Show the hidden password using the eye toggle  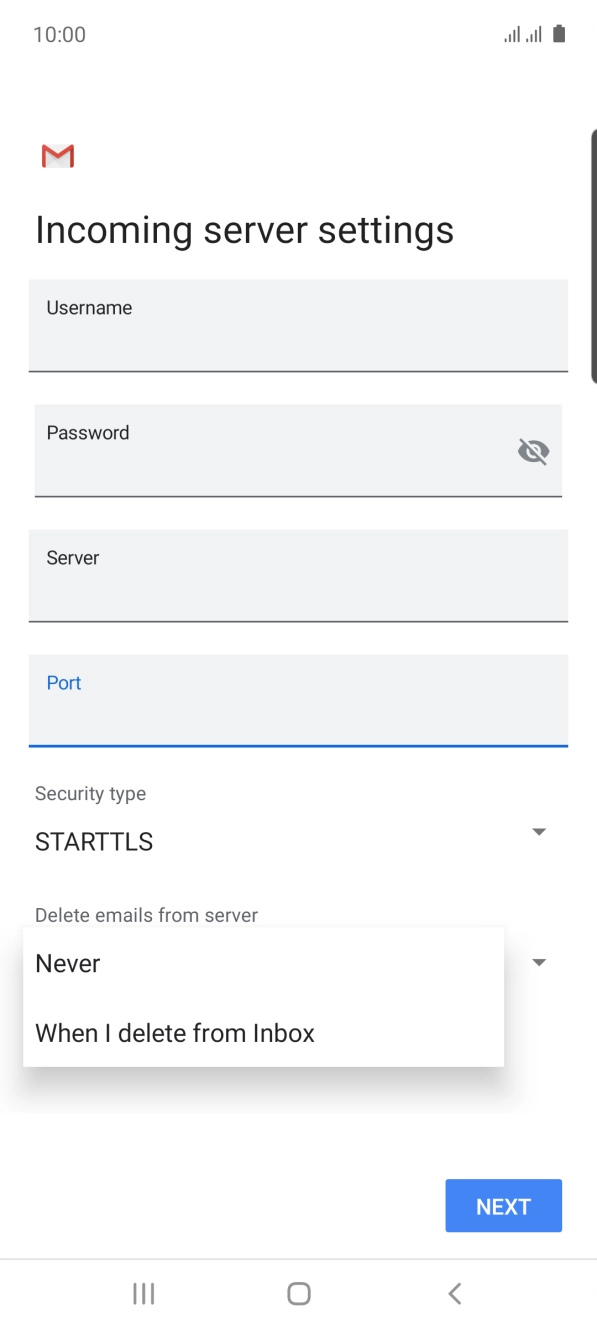[x=533, y=451]
